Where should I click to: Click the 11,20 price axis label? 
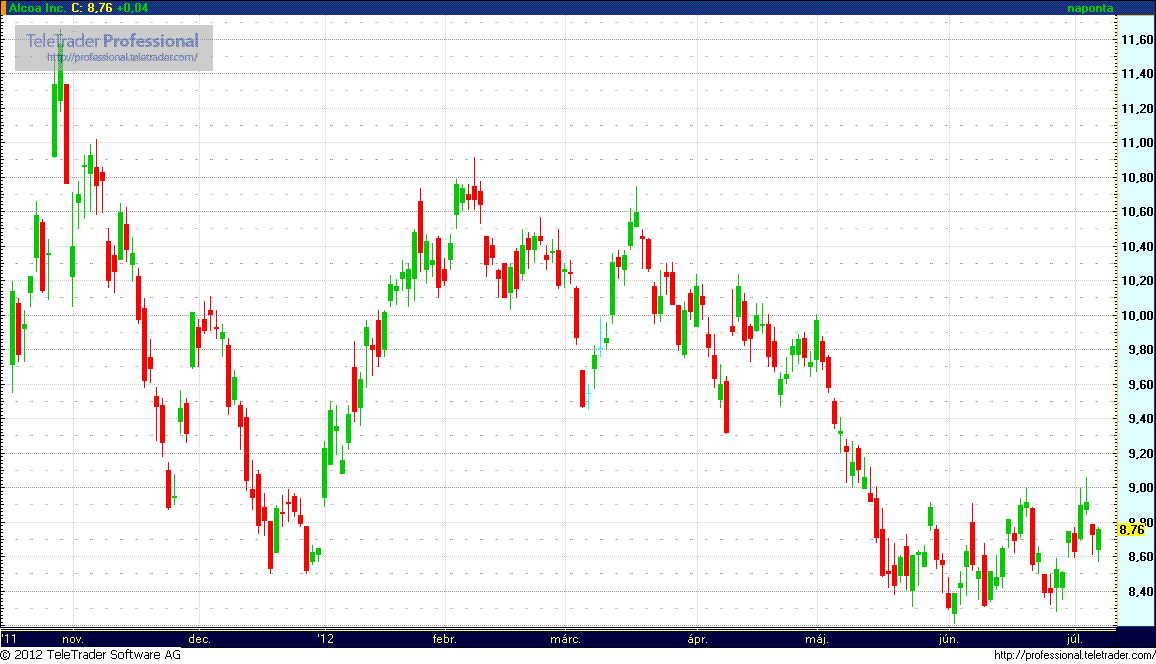tap(1137, 108)
